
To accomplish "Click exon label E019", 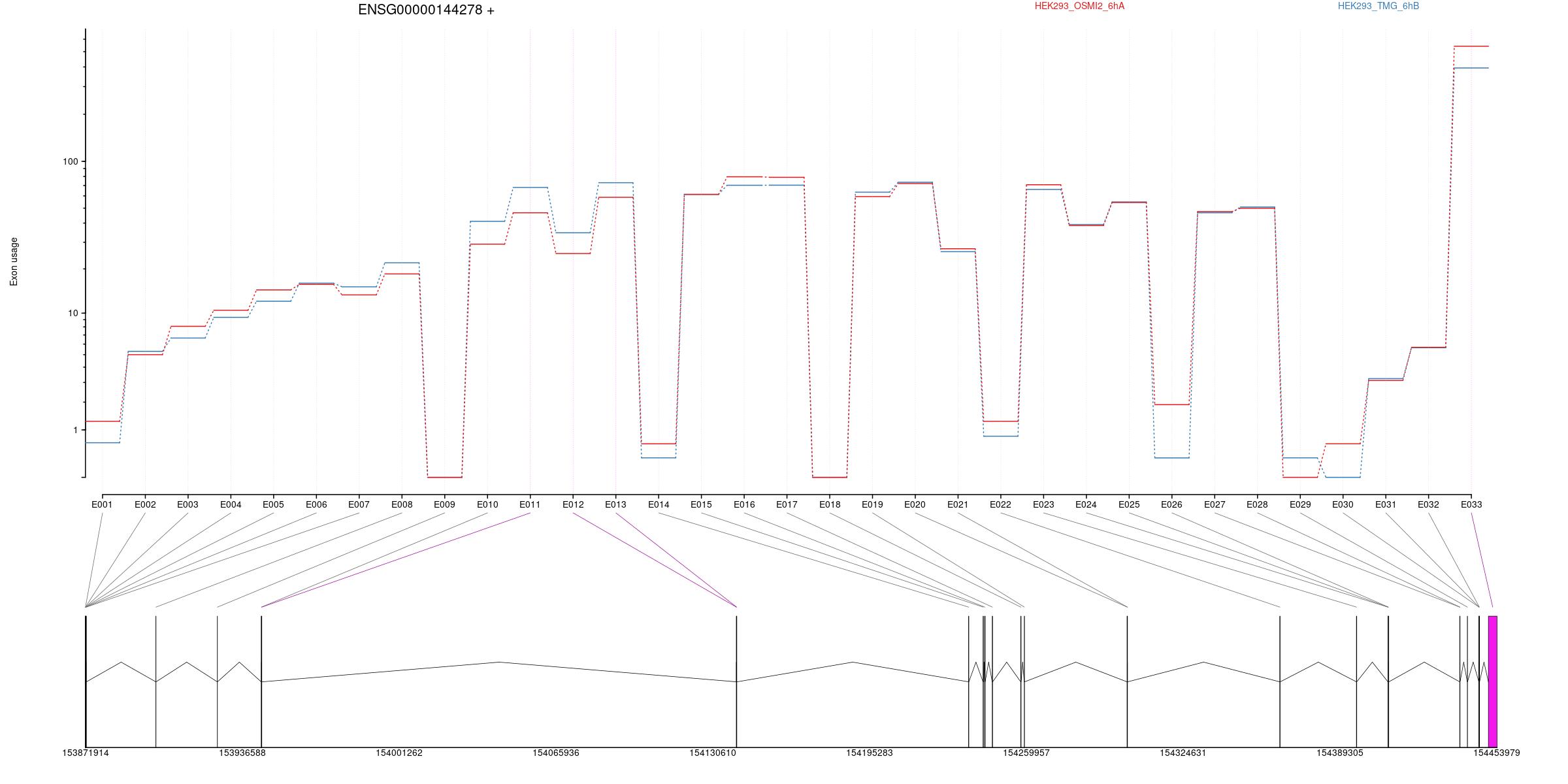I will tap(872, 504).
